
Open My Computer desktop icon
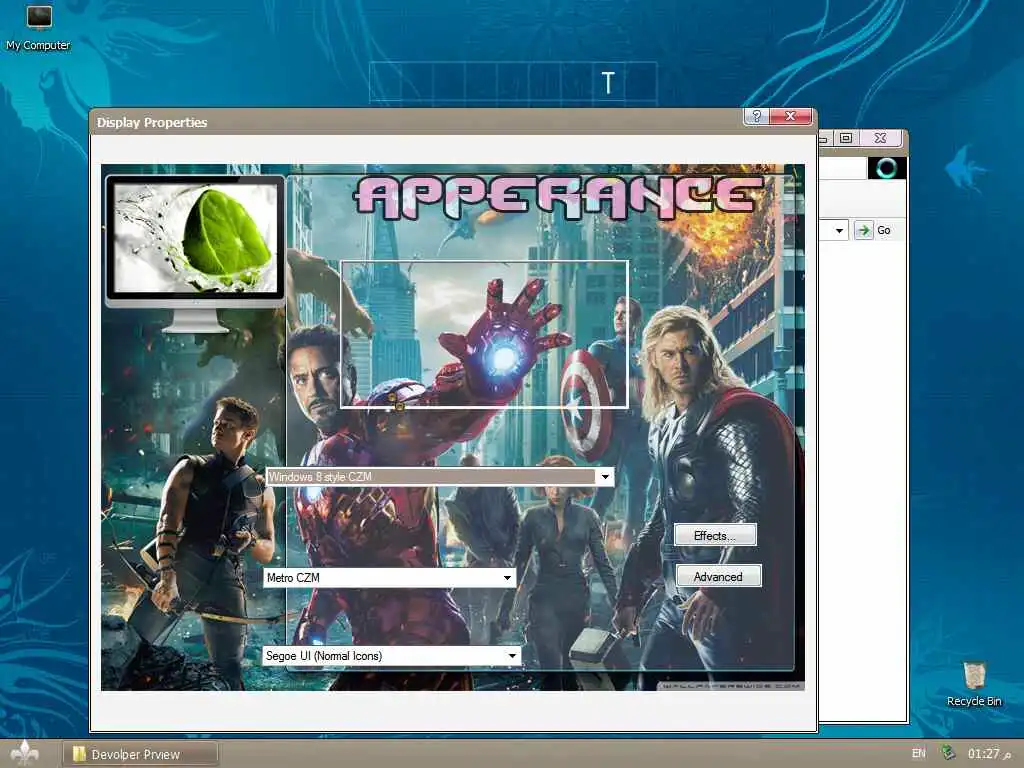pos(39,27)
